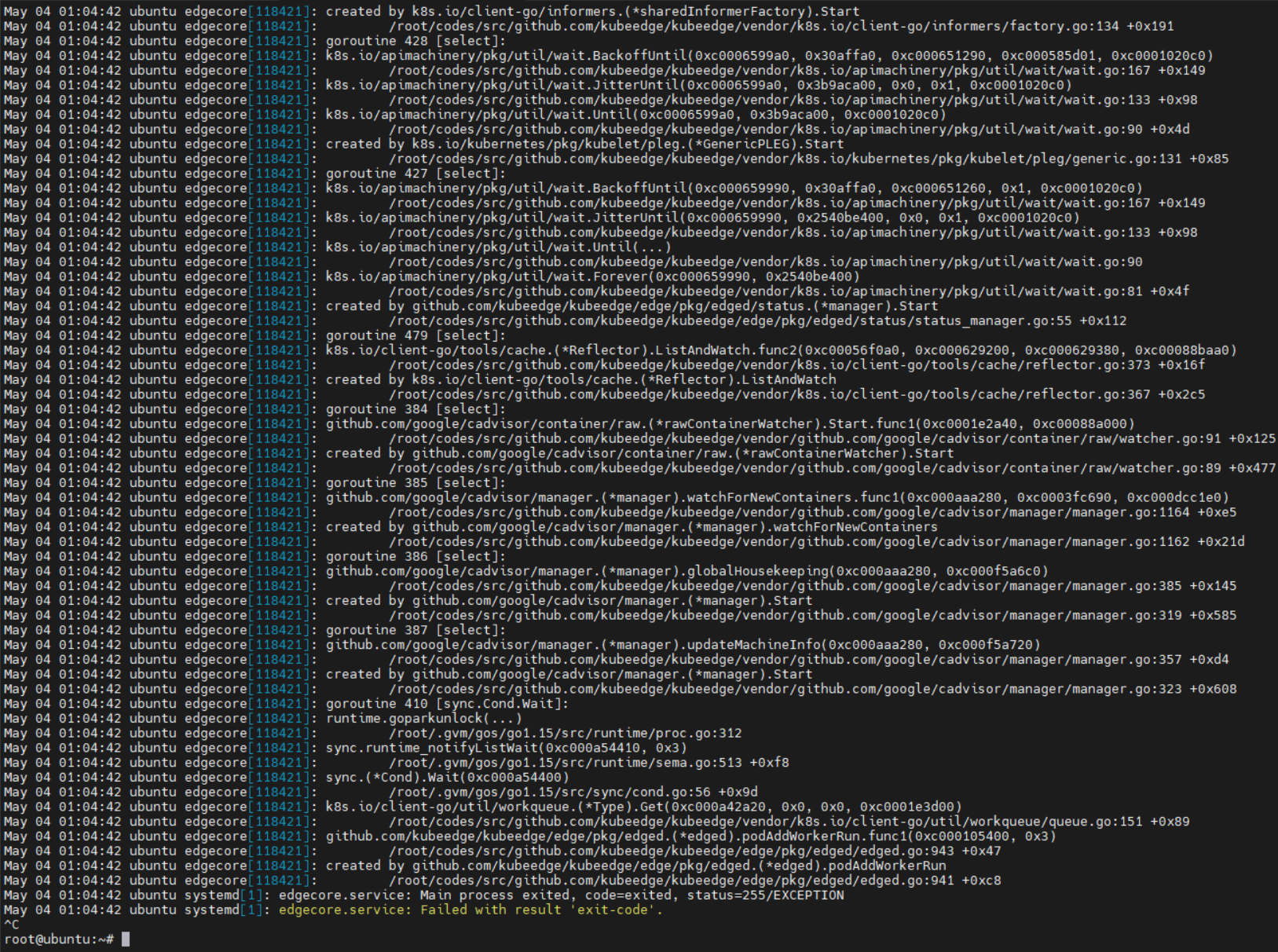Click the 'manager.go:385 +0x145' path line

click(621, 586)
